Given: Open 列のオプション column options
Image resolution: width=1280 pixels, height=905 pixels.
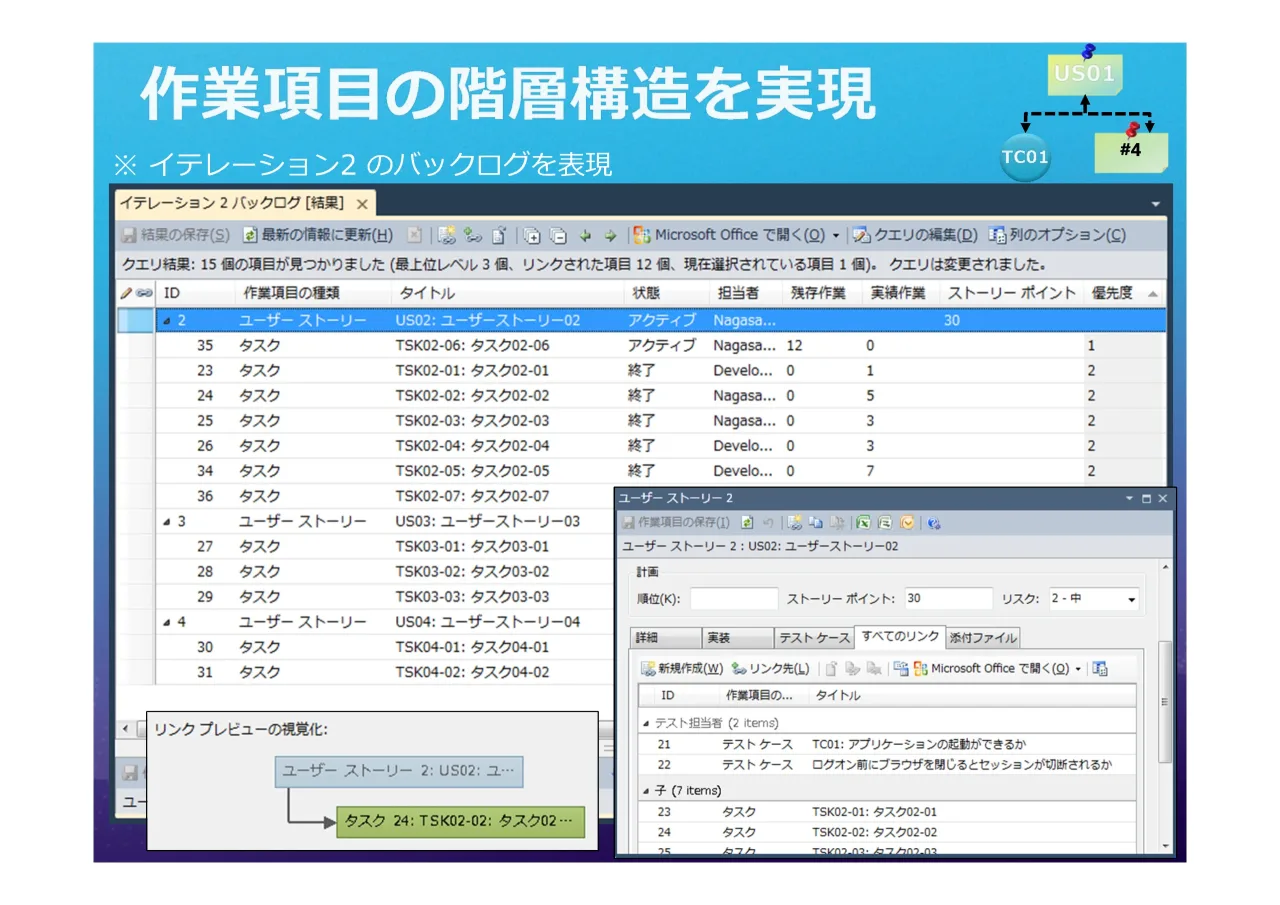Looking at the screenshot, I should [1057, 236].
